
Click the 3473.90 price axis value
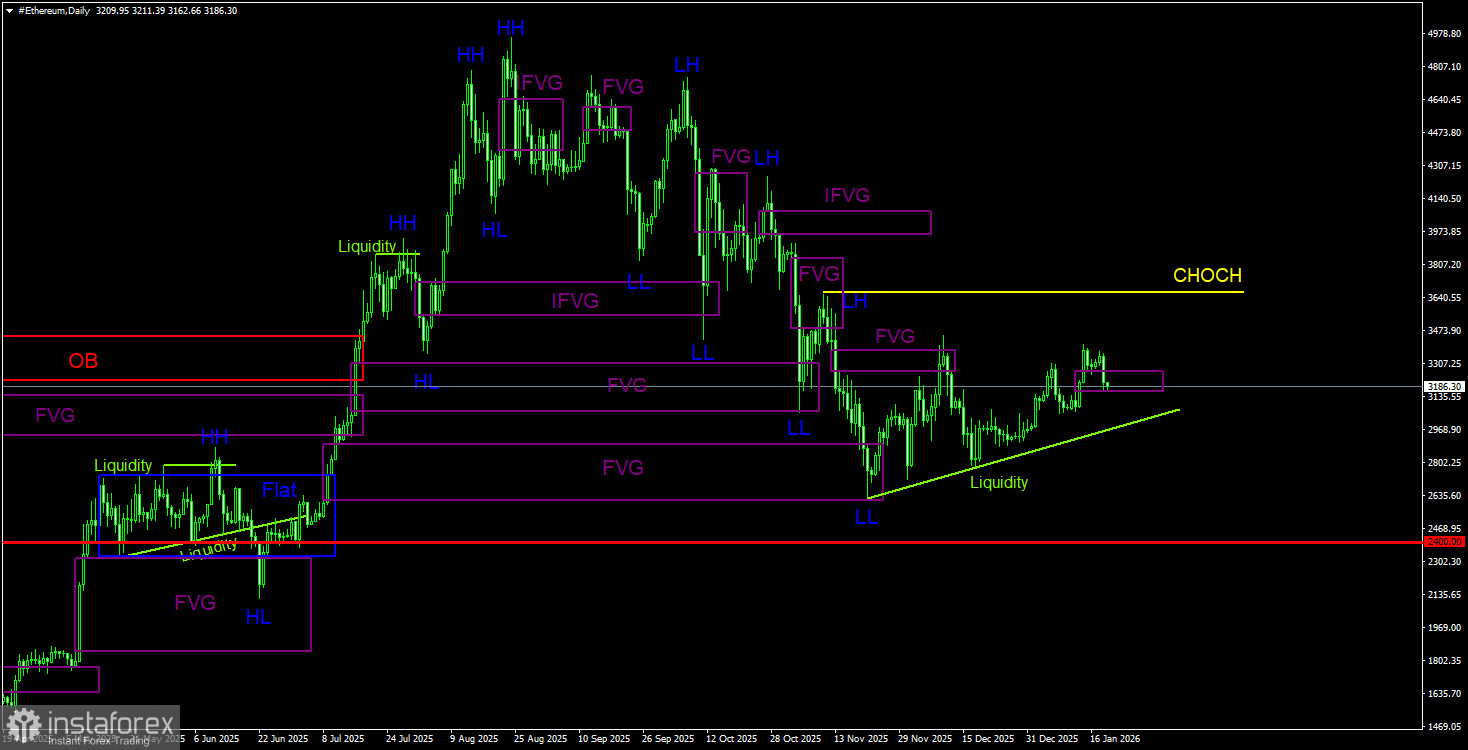1444,330
